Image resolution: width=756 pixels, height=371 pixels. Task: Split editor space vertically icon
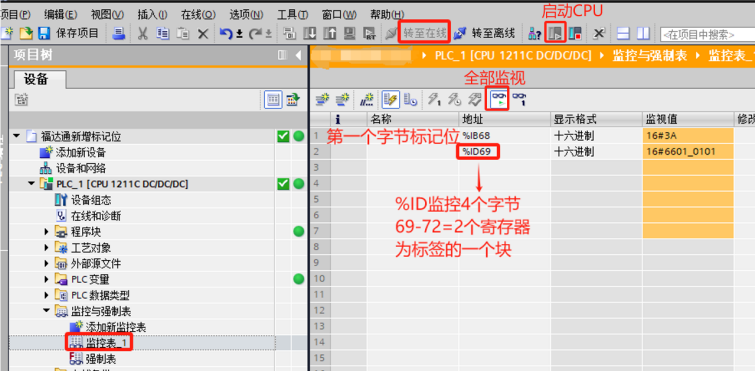[x=643, y=33]
